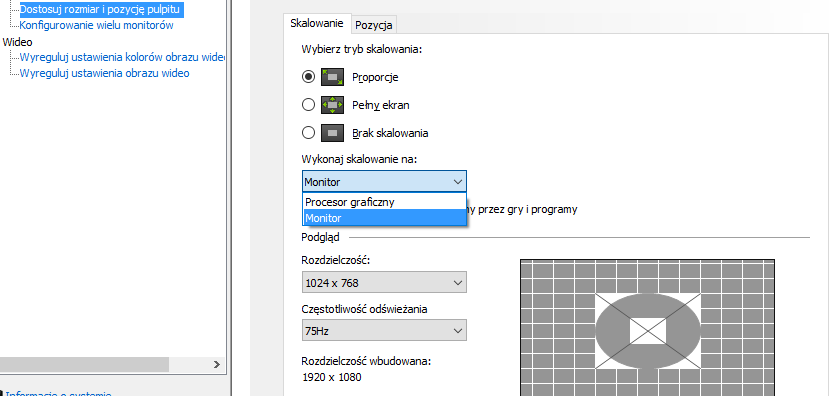Select the Proporcje radio button
This screenshot has width=829, height=396.
tap(308, 77)
